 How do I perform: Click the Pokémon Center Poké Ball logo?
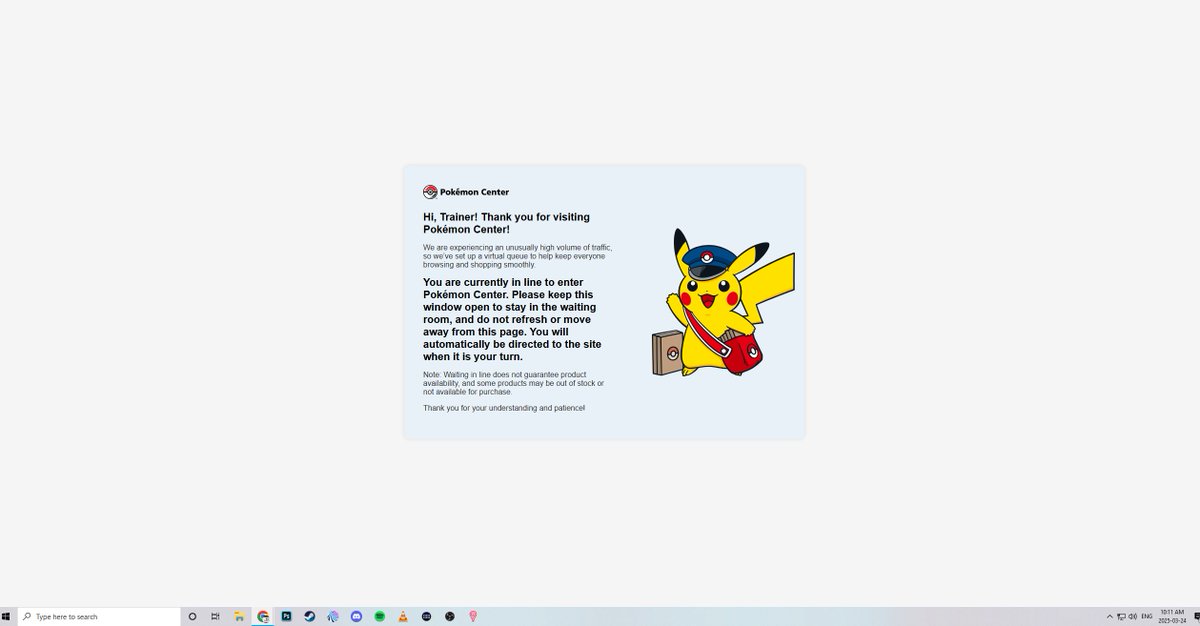coord(430,191)
